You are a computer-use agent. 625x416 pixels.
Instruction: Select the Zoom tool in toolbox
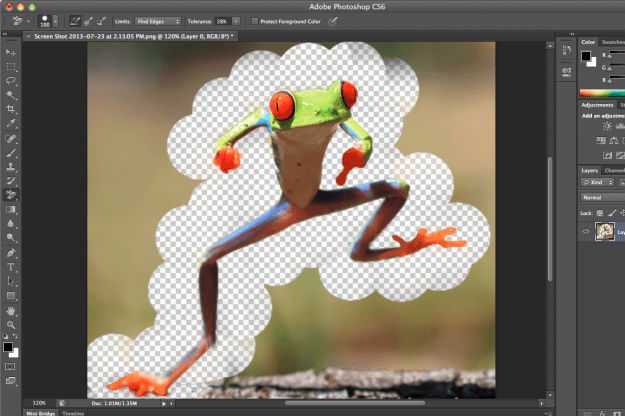coord(11,325)
